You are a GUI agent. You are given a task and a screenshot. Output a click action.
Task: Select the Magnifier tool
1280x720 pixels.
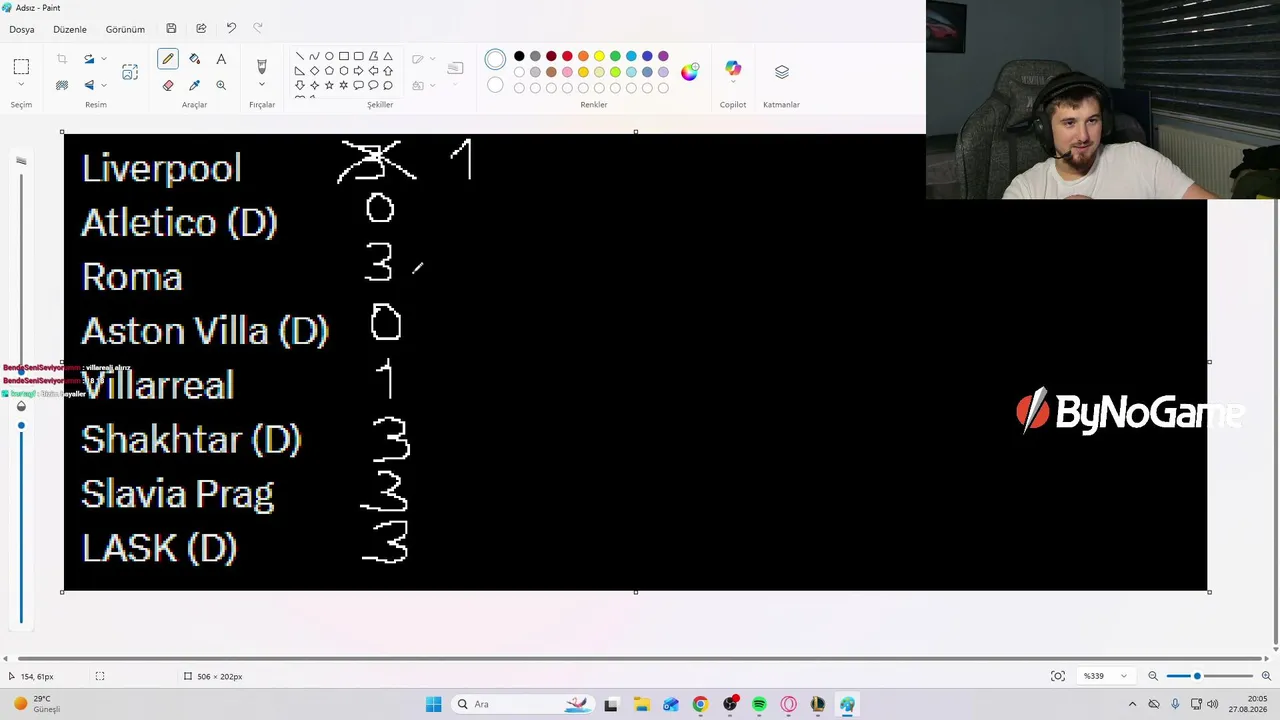pos(221,85)
